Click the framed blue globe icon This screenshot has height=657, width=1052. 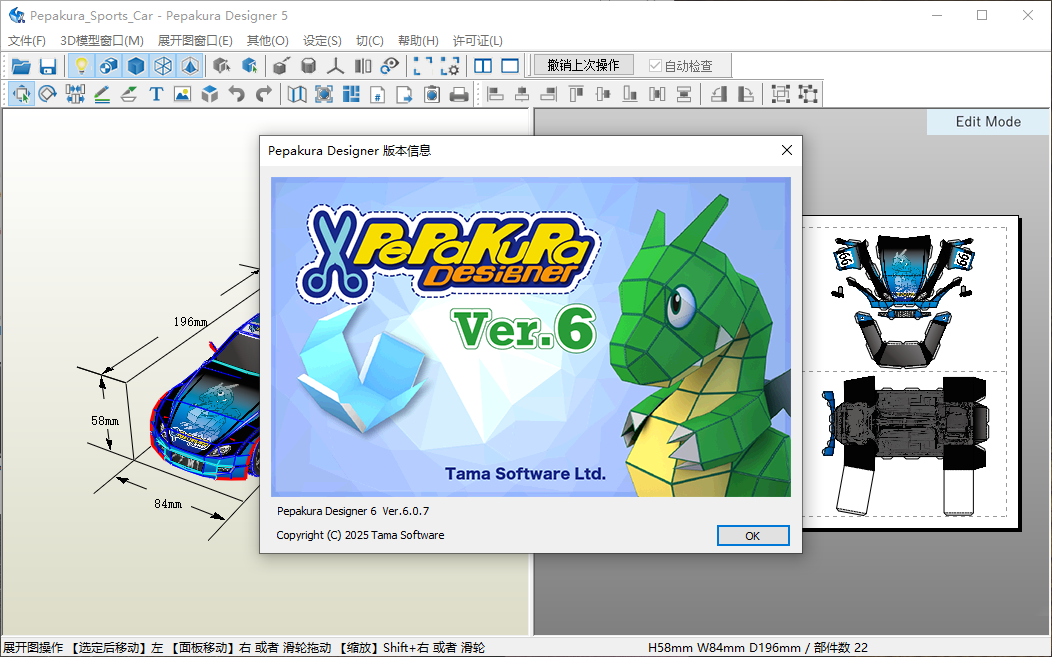click(x=323, y=94)
